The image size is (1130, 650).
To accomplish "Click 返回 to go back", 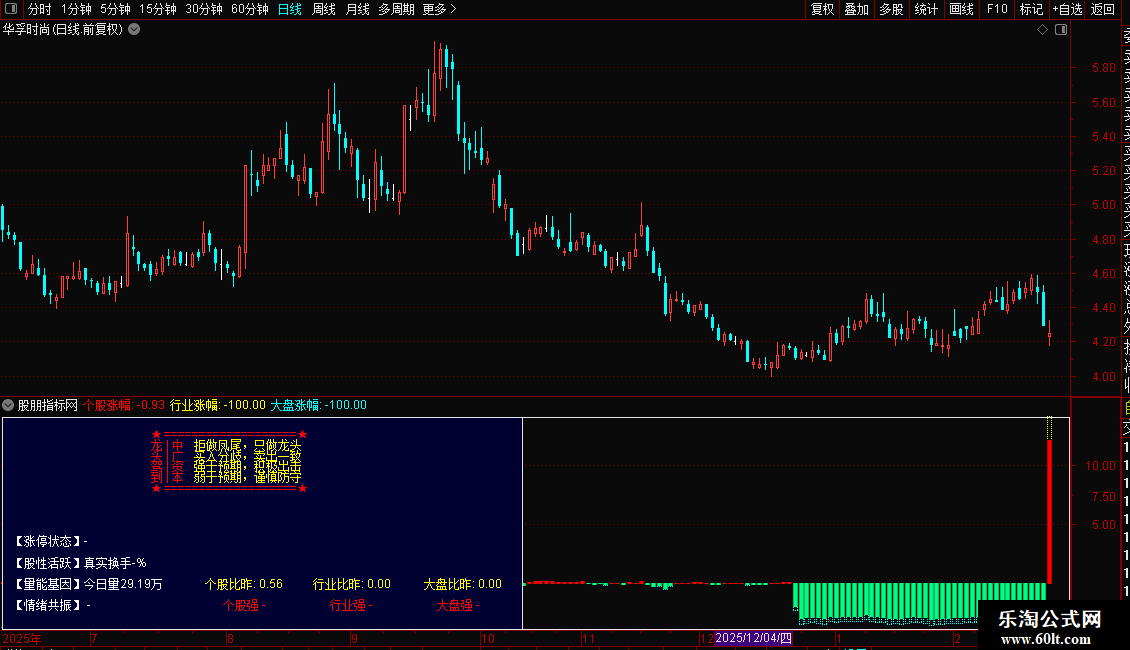I will pos(1103,9).
